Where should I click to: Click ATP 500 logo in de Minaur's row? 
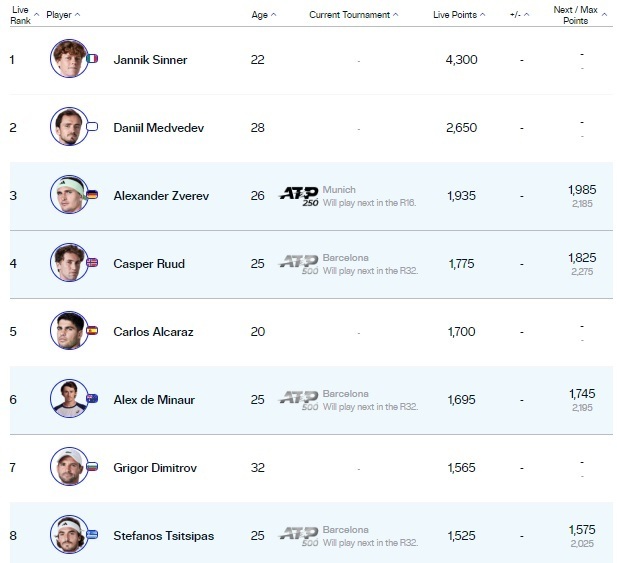pos(298,399)
